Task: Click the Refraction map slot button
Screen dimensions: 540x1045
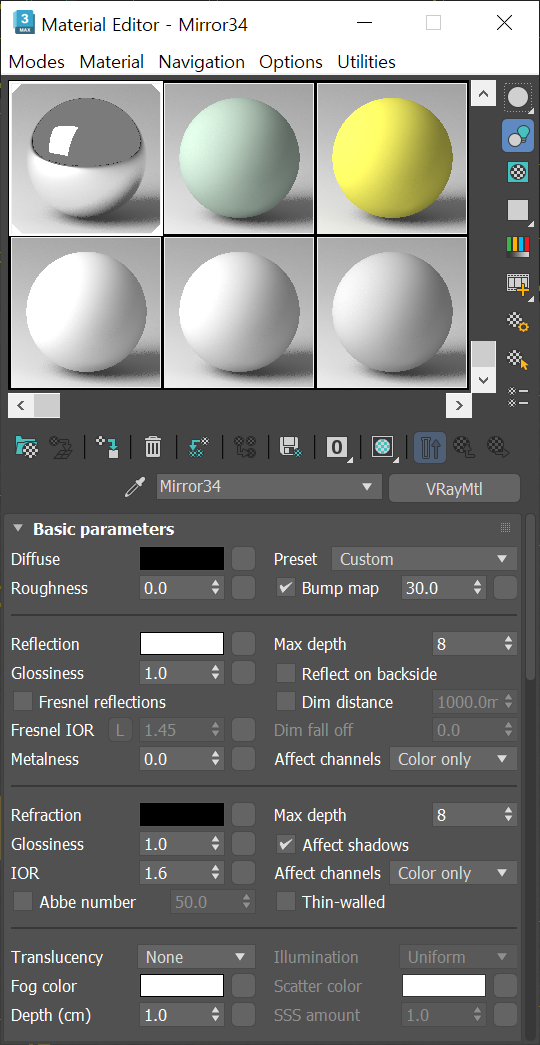Action: (x=243, y=814)
